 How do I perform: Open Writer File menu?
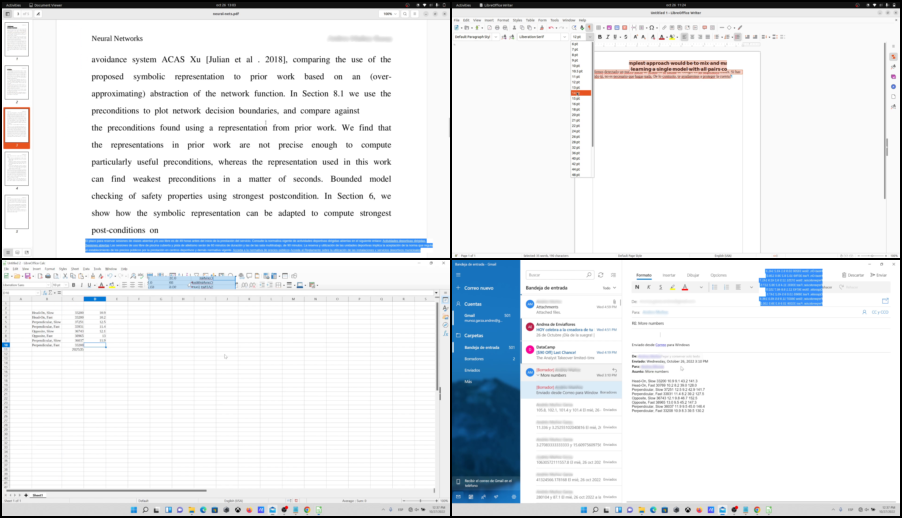click(x=457, y=20)
